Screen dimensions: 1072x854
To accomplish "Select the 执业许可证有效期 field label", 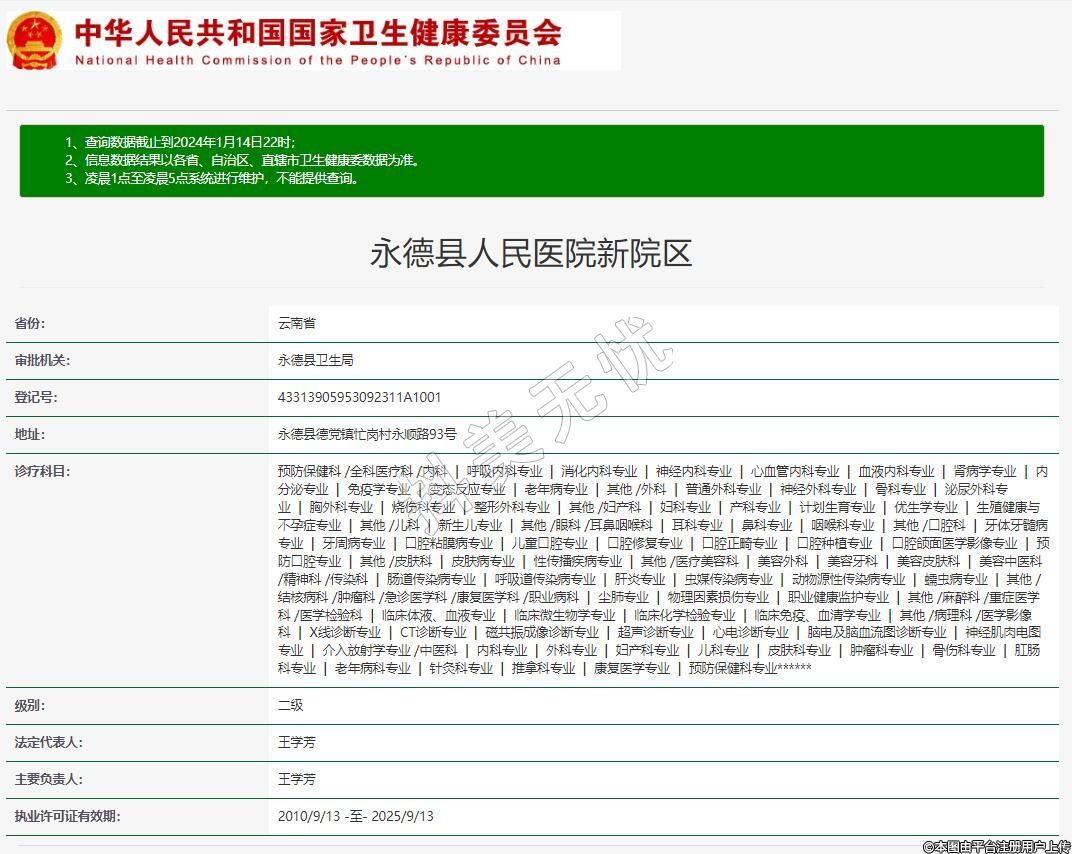I will coord(67,816).
